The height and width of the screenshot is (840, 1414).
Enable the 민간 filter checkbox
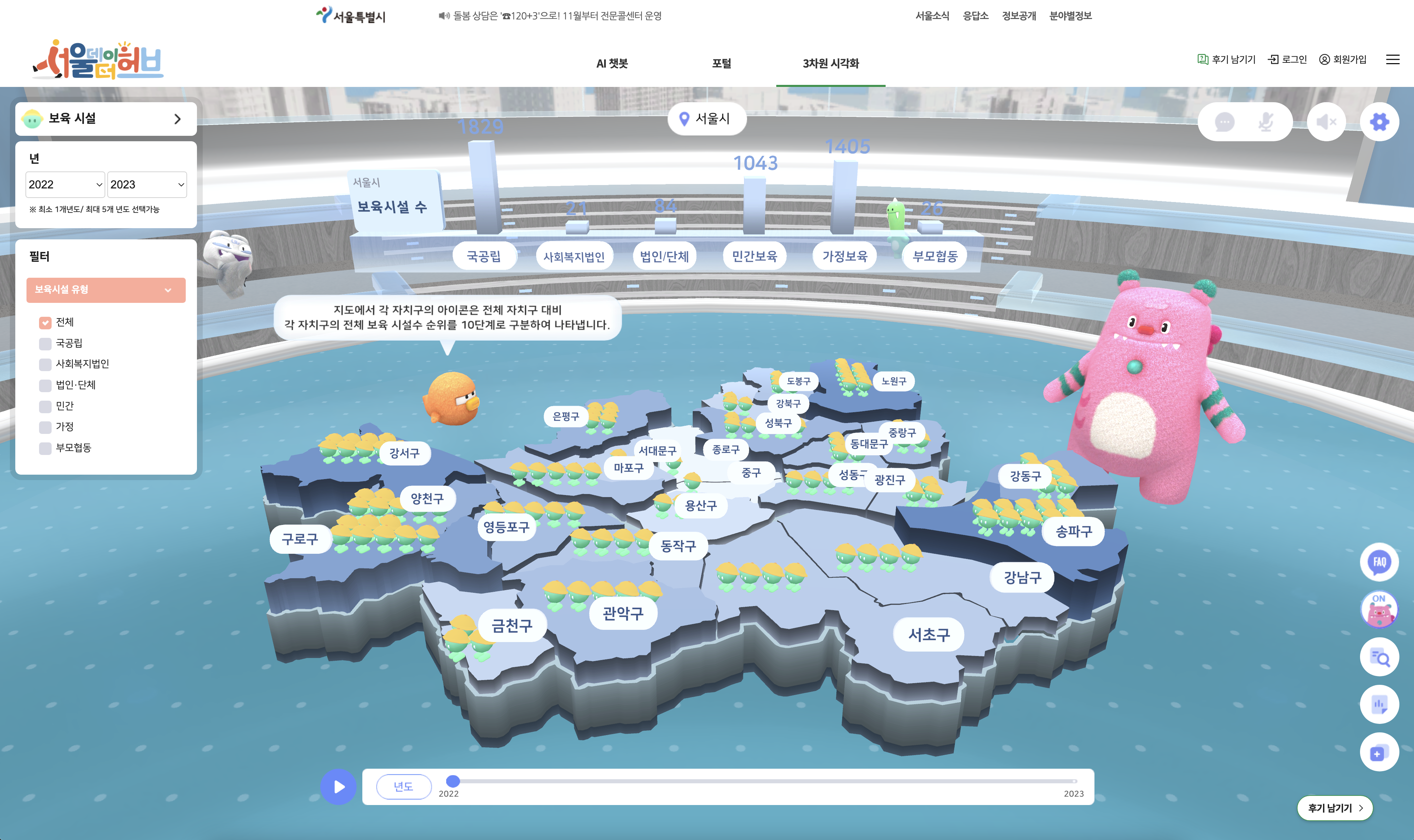click(x=45, y=406)
